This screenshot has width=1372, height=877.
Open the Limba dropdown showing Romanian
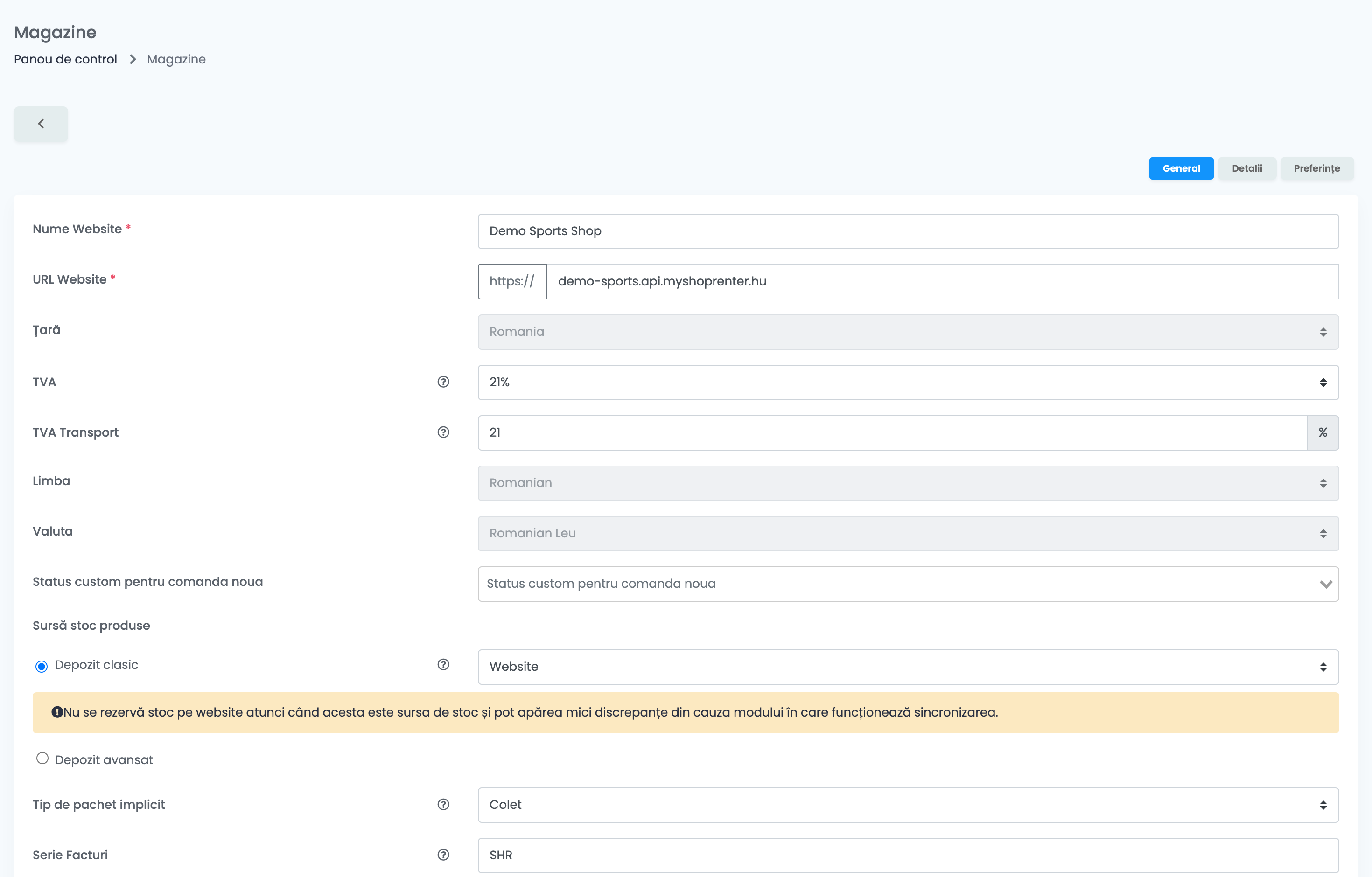pos(908,483)
